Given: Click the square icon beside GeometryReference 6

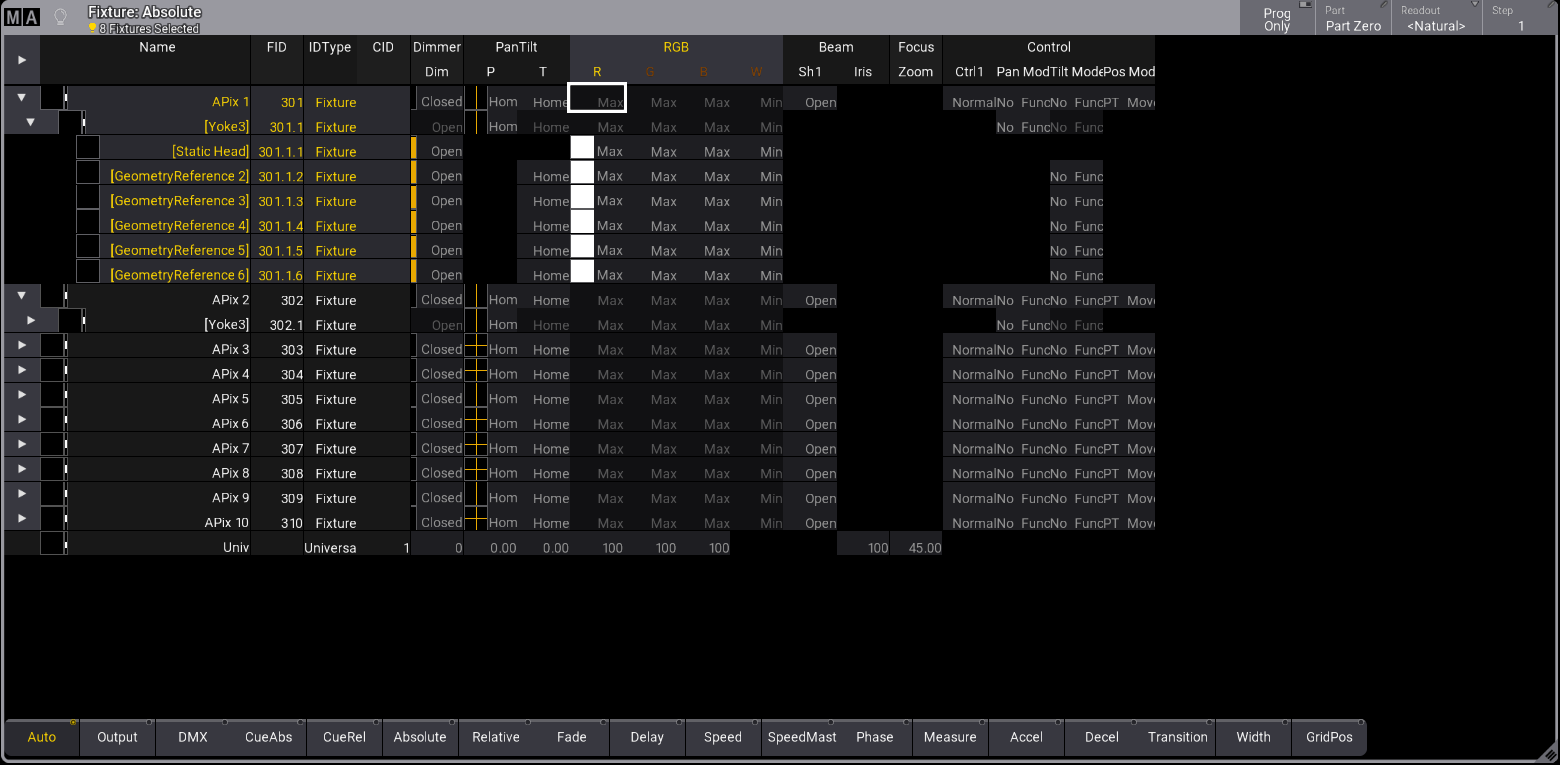Looking at the screenshot, I should coord(88,272).
